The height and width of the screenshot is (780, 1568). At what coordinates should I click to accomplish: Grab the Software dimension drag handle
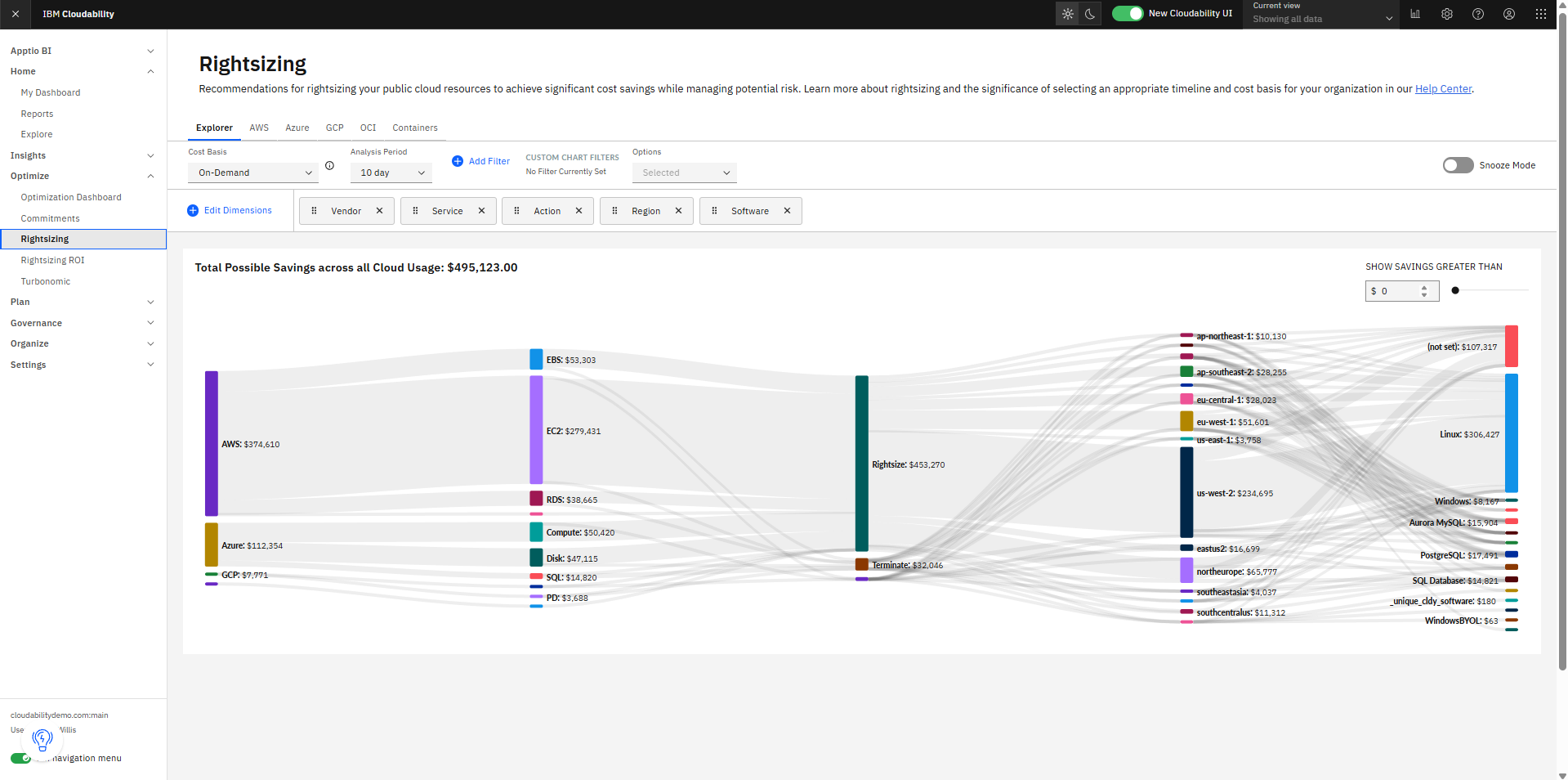[x=715, y=211]
